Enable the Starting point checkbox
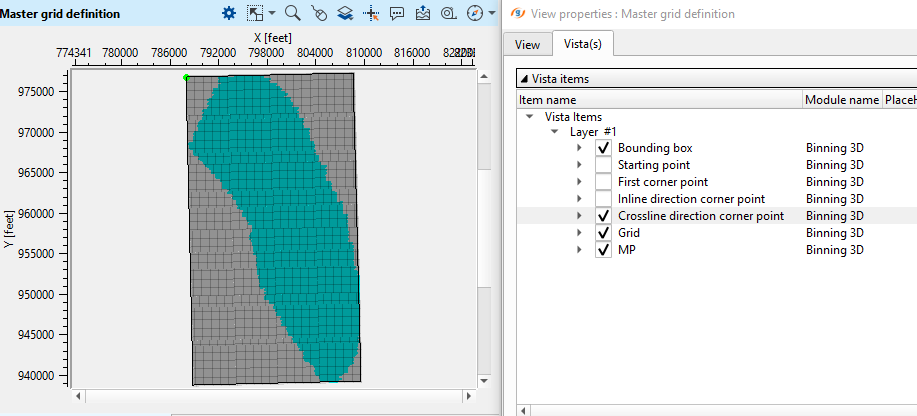 pyautogui.click(x=603, y=165)
